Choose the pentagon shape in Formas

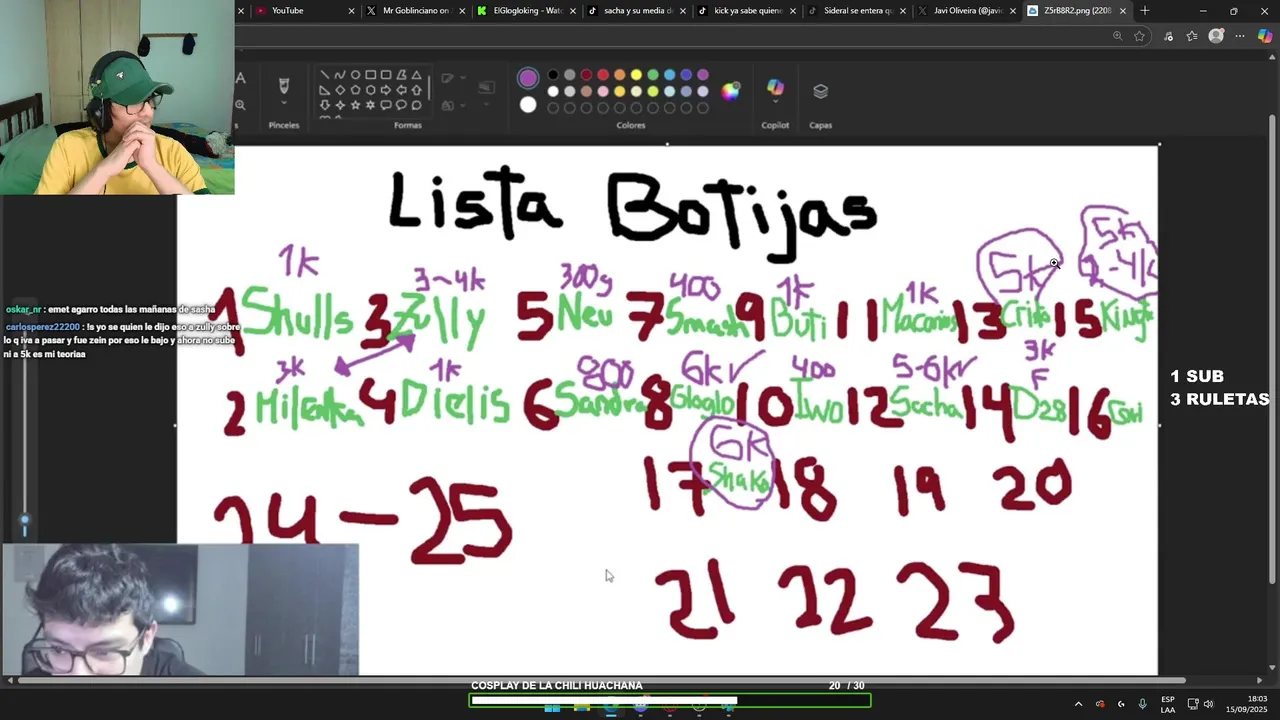[x=355, y=90]
